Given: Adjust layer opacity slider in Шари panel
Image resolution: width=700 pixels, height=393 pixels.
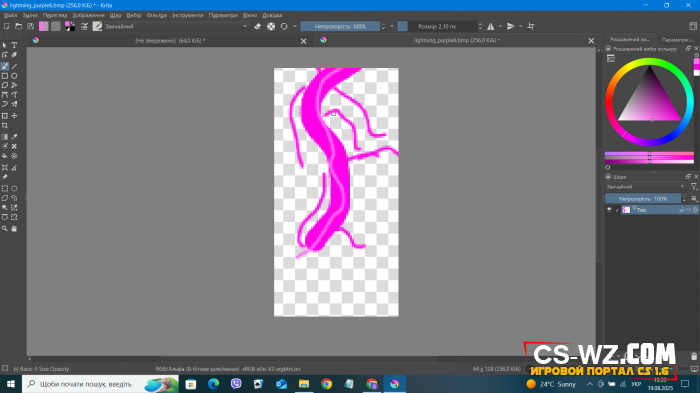Looking at the screenshot, I should [643, 199].
